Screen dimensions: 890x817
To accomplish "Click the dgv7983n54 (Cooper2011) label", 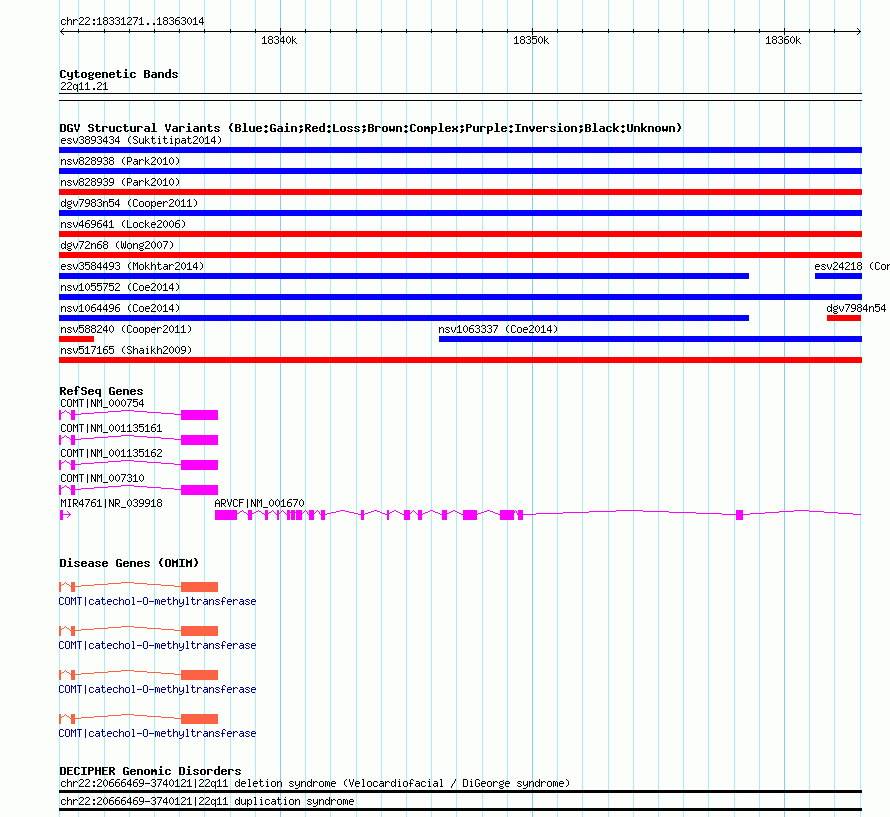I will pyautogui.click(x=129, y=203).
